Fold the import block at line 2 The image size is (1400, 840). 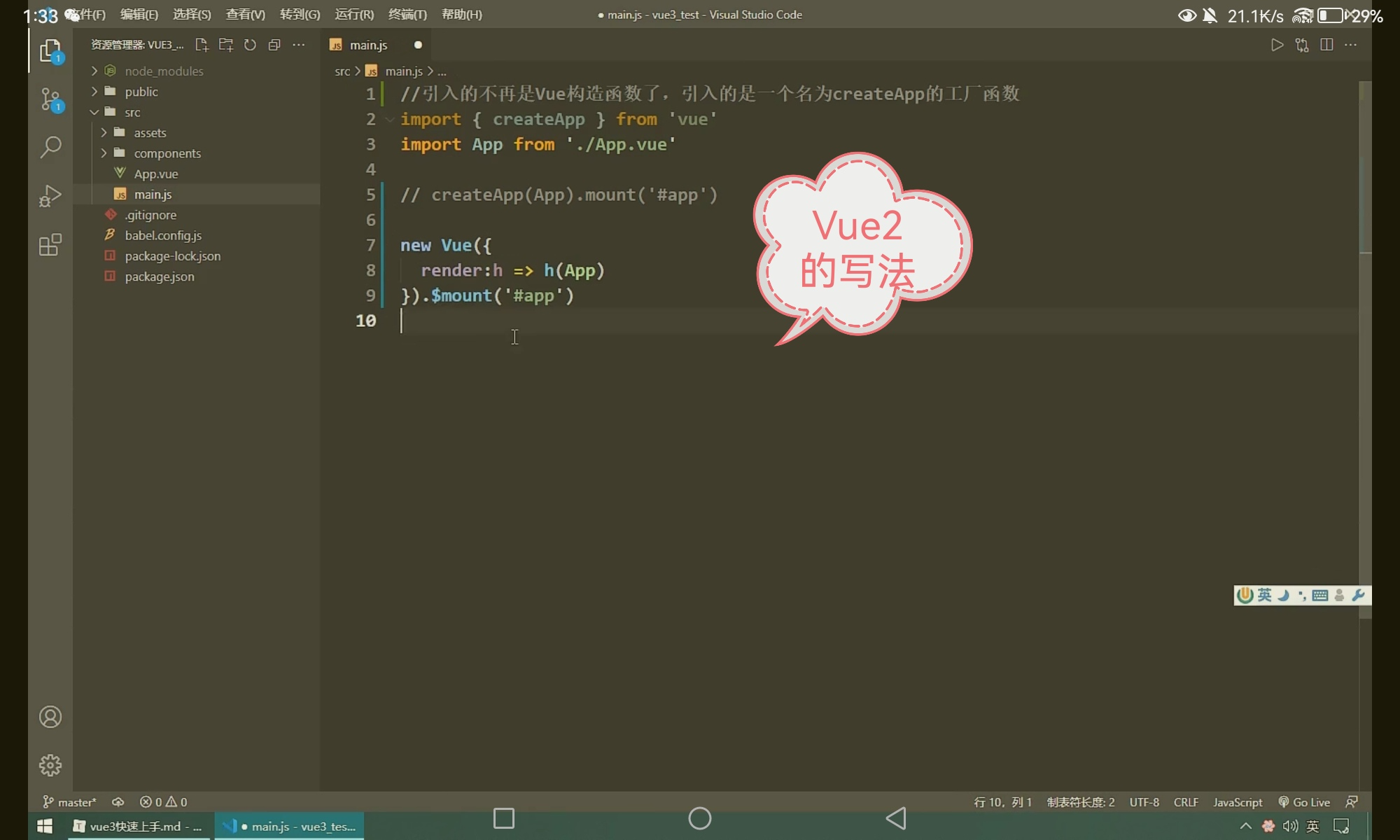(390, 120)
